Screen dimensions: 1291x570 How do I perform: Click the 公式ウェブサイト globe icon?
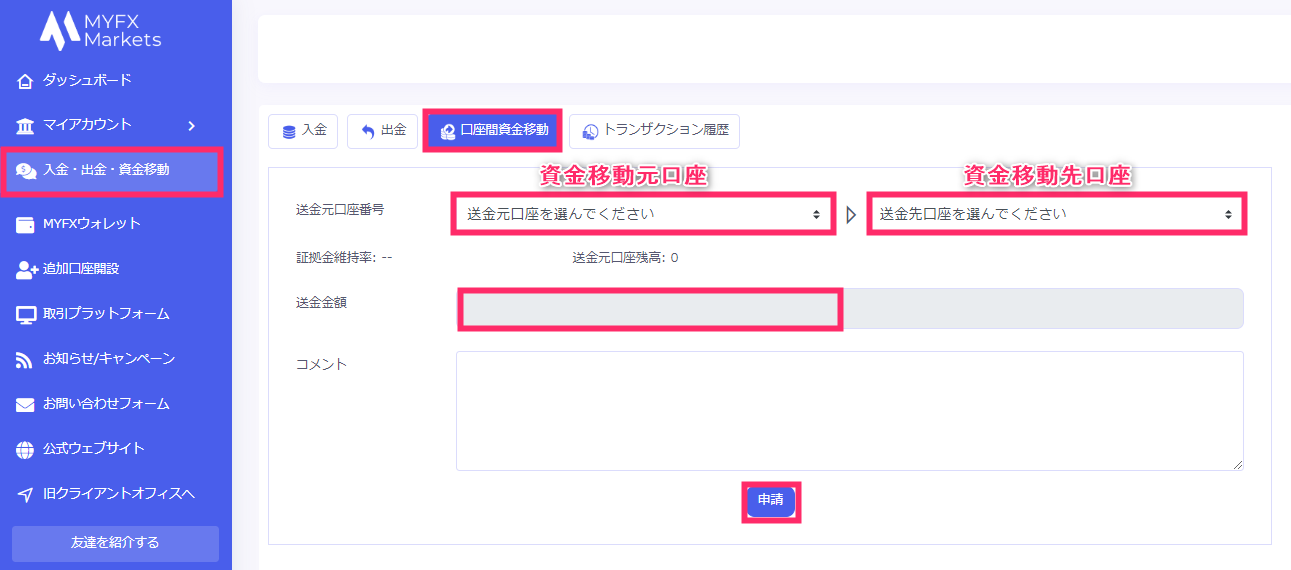click(26, 450)
